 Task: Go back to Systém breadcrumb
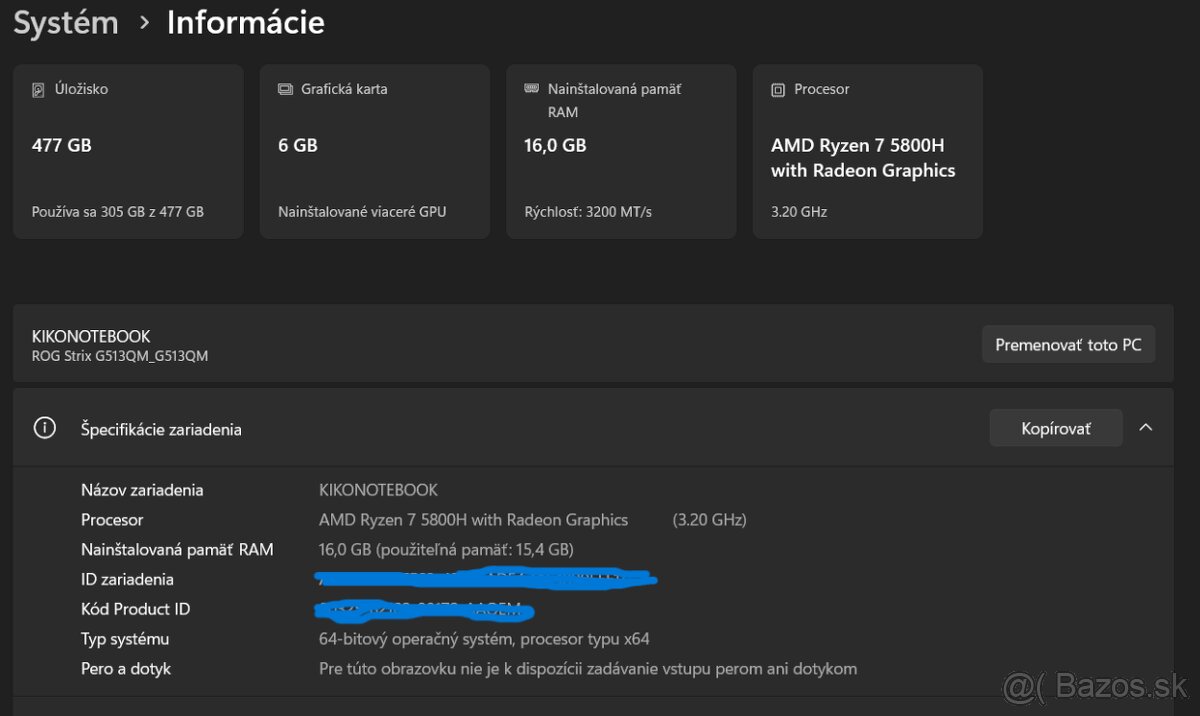(66, 22)
